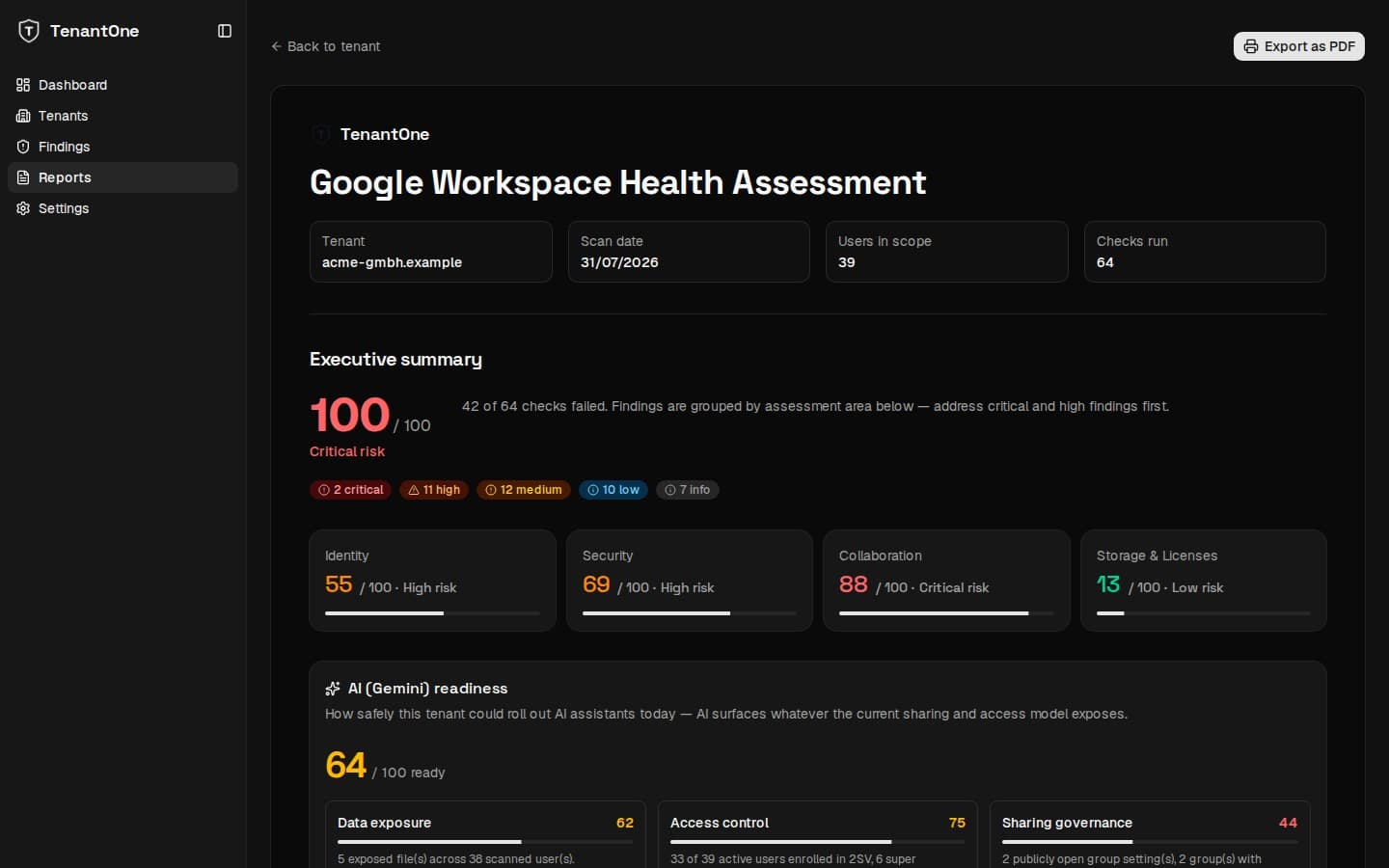Click the Data exposure progress bar
Image resolution: width=1389 pixels, height=868 pixels.
tap(485, 842)
